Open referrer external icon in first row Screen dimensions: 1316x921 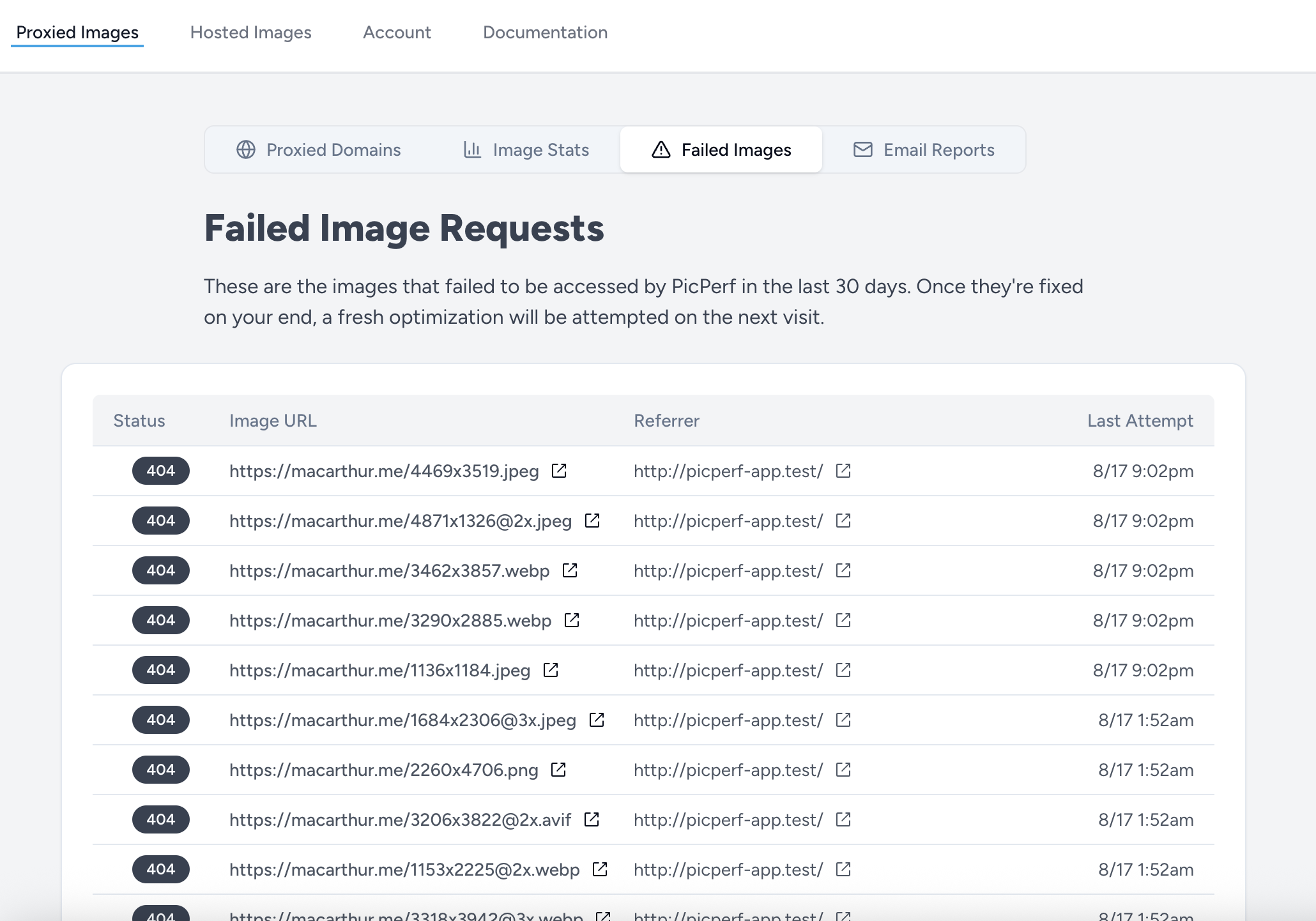click(x=843, y=471)
